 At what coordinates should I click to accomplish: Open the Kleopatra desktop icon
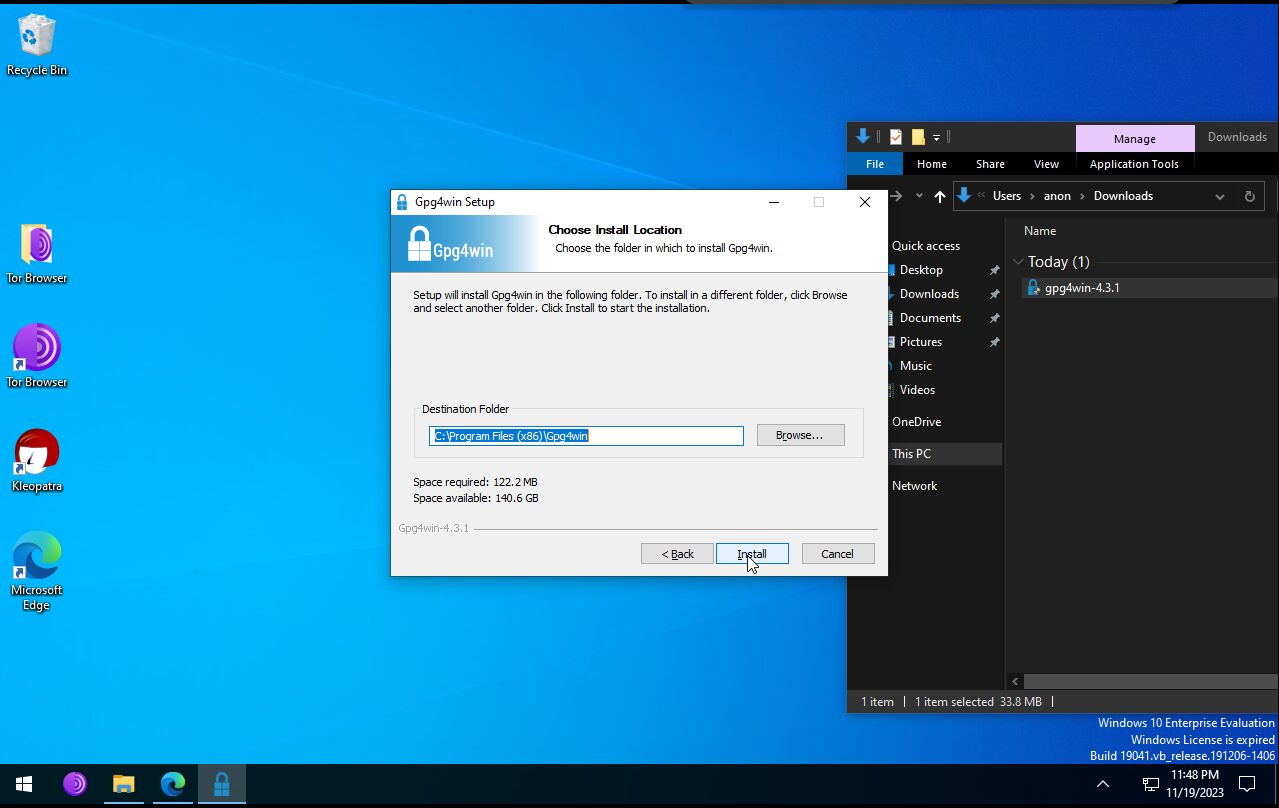pyautogui.click(x=37, y=455)
